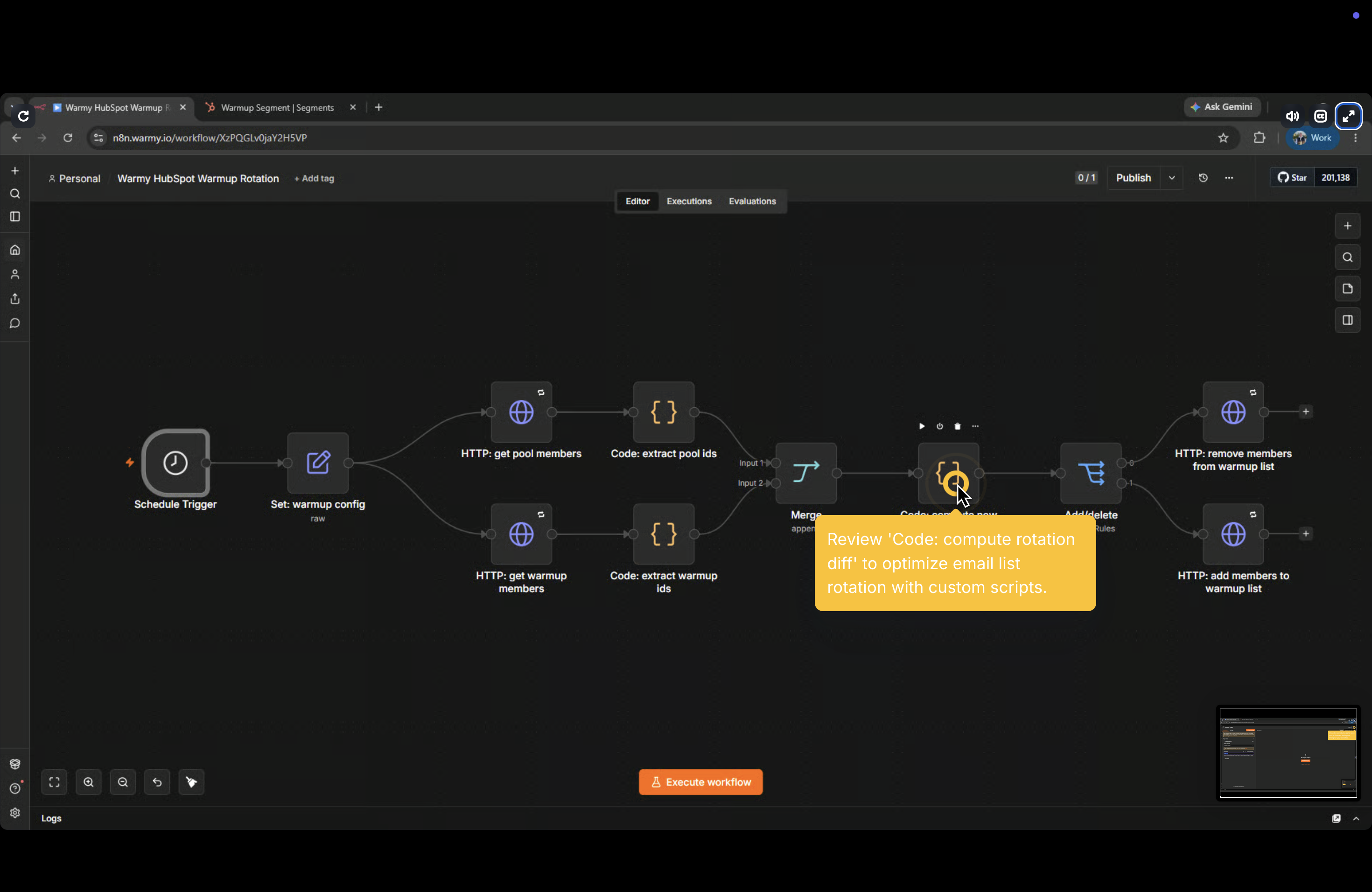Click the fit view icon on canvas
The height and width of the screenshot is (892, 1372).
(54, 782)
